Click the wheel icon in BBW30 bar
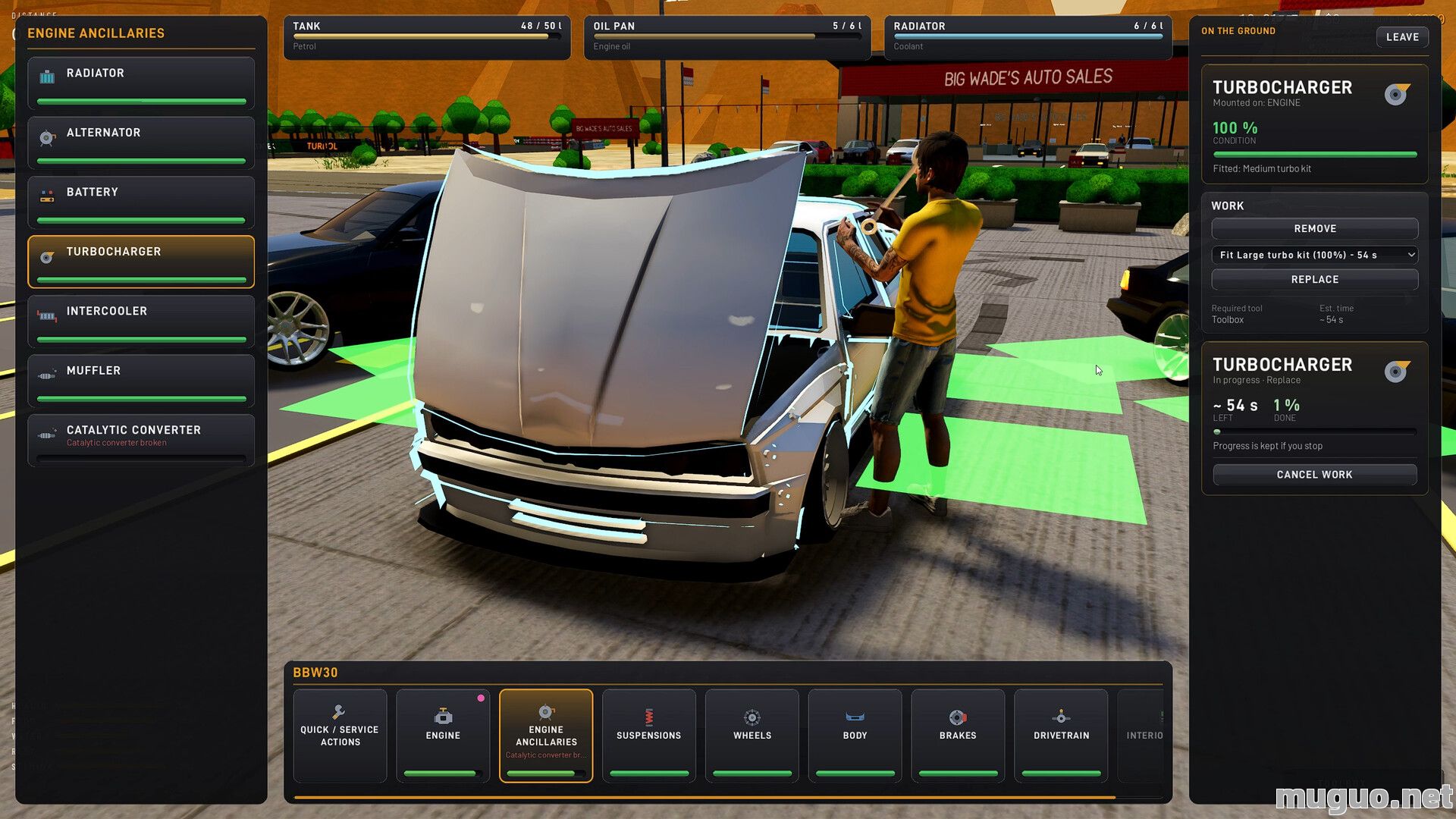 click(x=752, y=717)
